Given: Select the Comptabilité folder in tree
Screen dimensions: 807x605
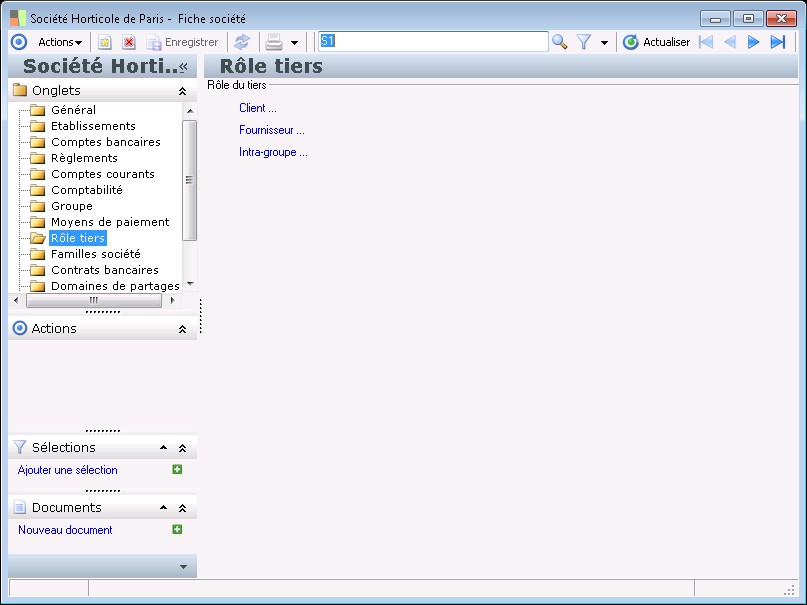Looking at the screenshot, I should (x=86, y=190).
